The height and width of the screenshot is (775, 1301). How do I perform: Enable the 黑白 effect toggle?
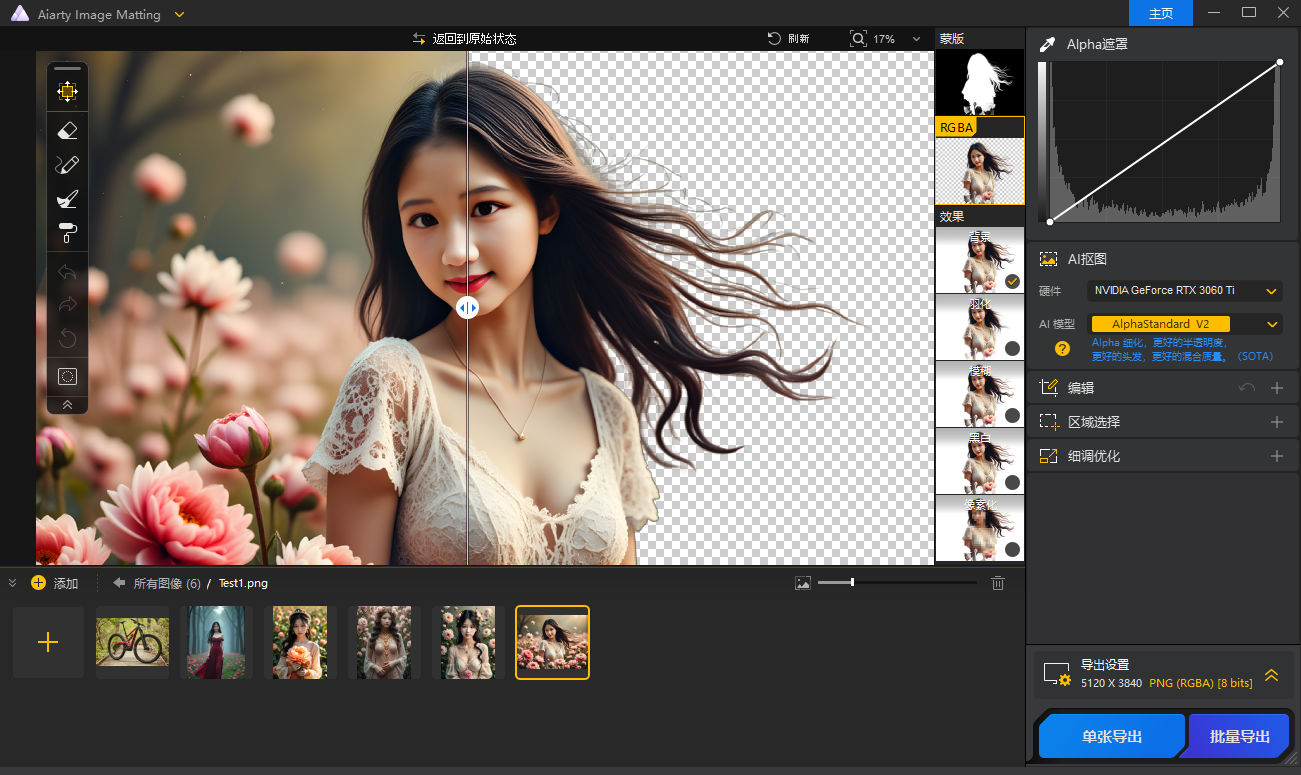click(x=1012, y=482)
